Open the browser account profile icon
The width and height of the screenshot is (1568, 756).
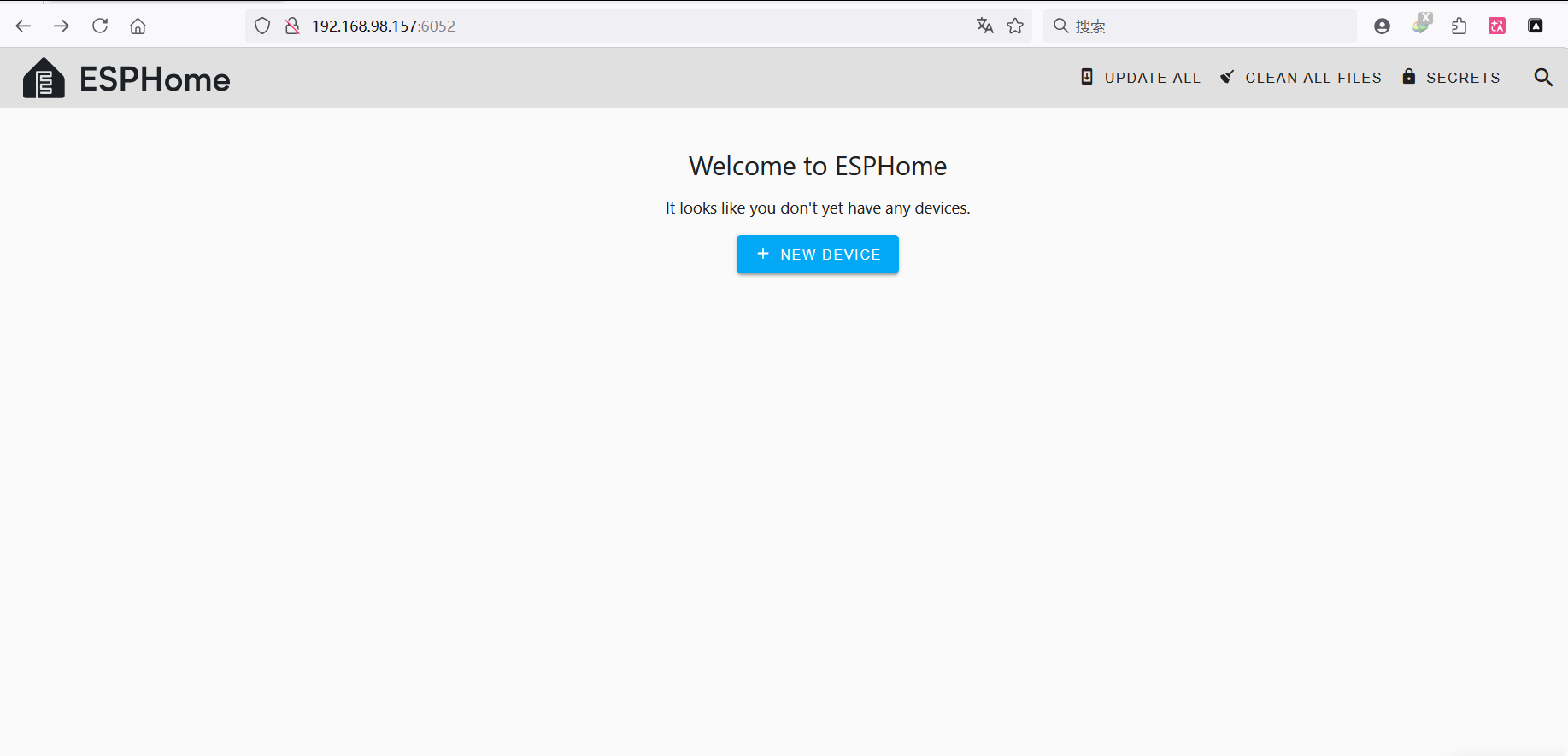pos(1382,26)
